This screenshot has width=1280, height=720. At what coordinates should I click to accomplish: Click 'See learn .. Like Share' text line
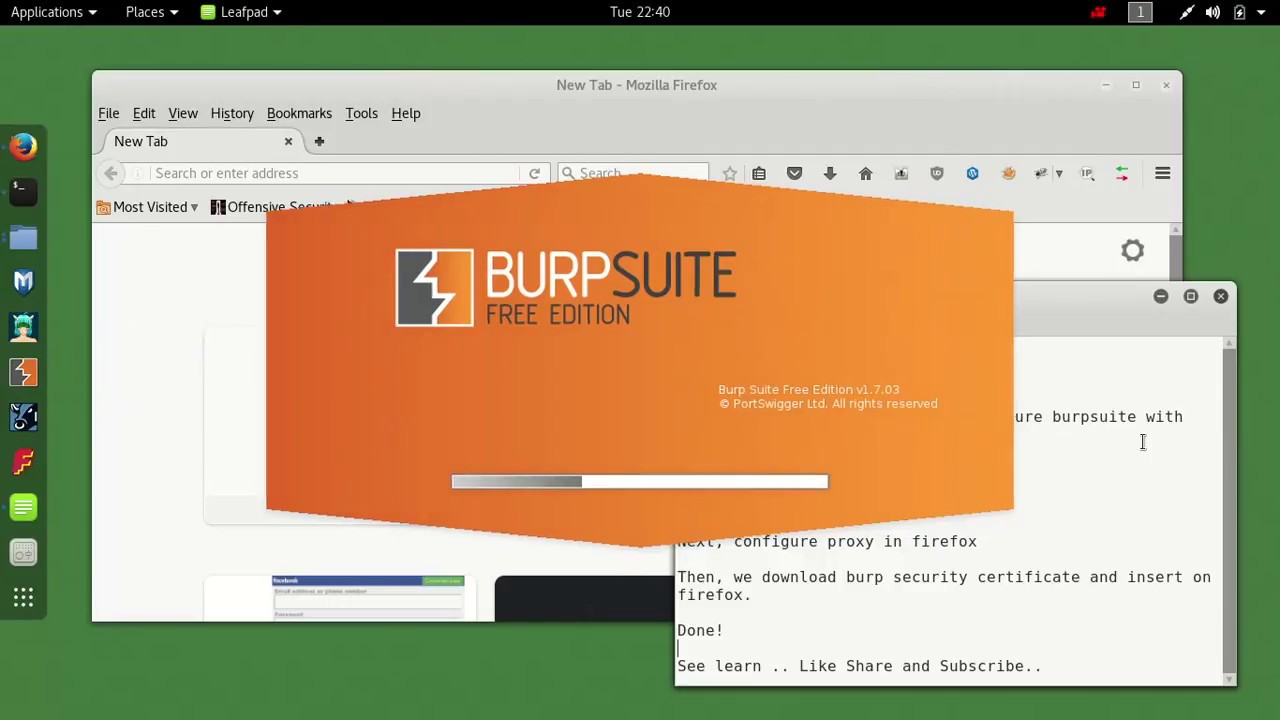pyautogui.click(x=859, y=666)
